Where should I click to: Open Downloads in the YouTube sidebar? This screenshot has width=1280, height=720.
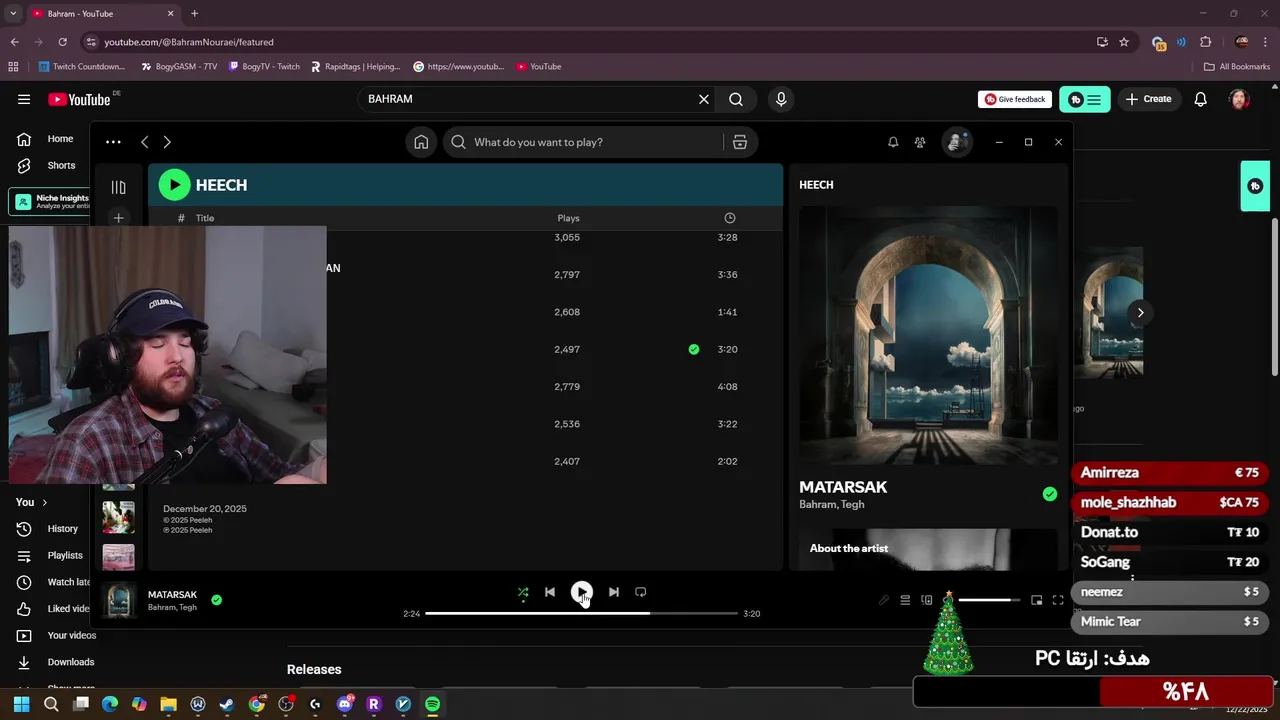56,662
